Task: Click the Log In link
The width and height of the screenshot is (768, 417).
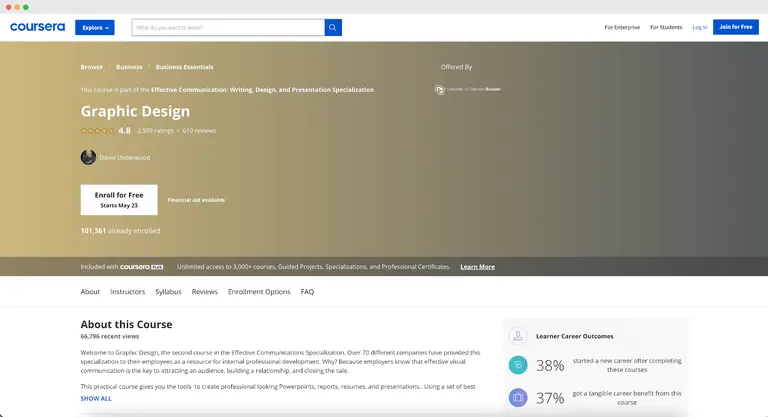Action: tap(699, 27)
